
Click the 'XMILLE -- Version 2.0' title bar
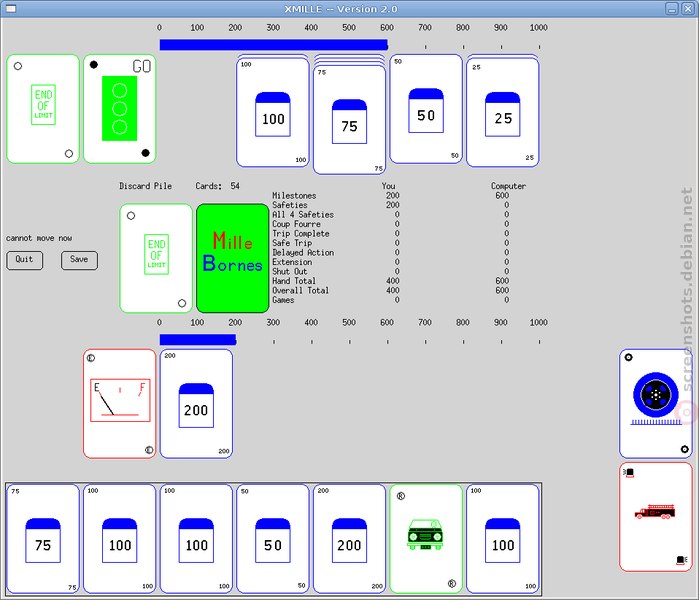(341, 9)
